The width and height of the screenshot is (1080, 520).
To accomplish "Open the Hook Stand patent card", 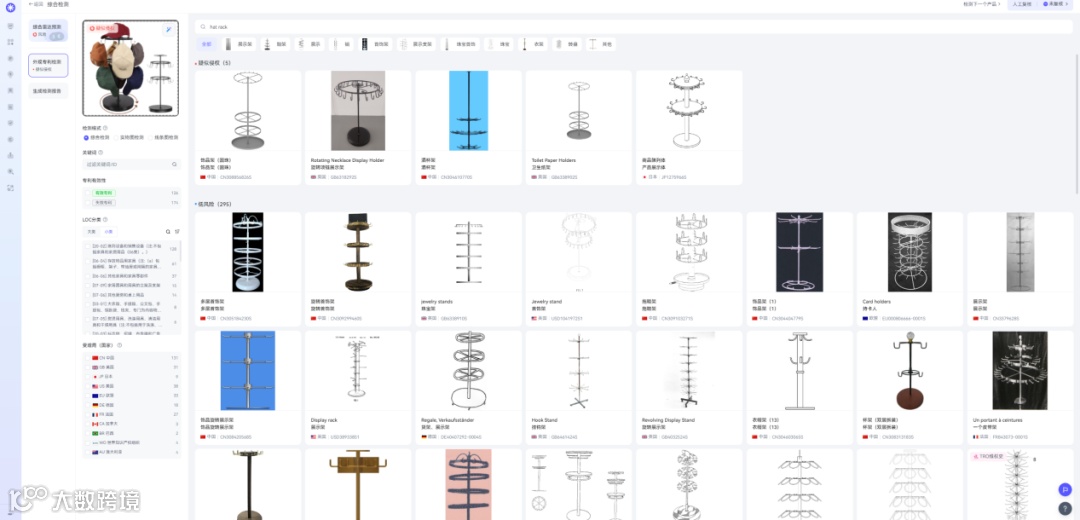I will [x=579, y=388].
